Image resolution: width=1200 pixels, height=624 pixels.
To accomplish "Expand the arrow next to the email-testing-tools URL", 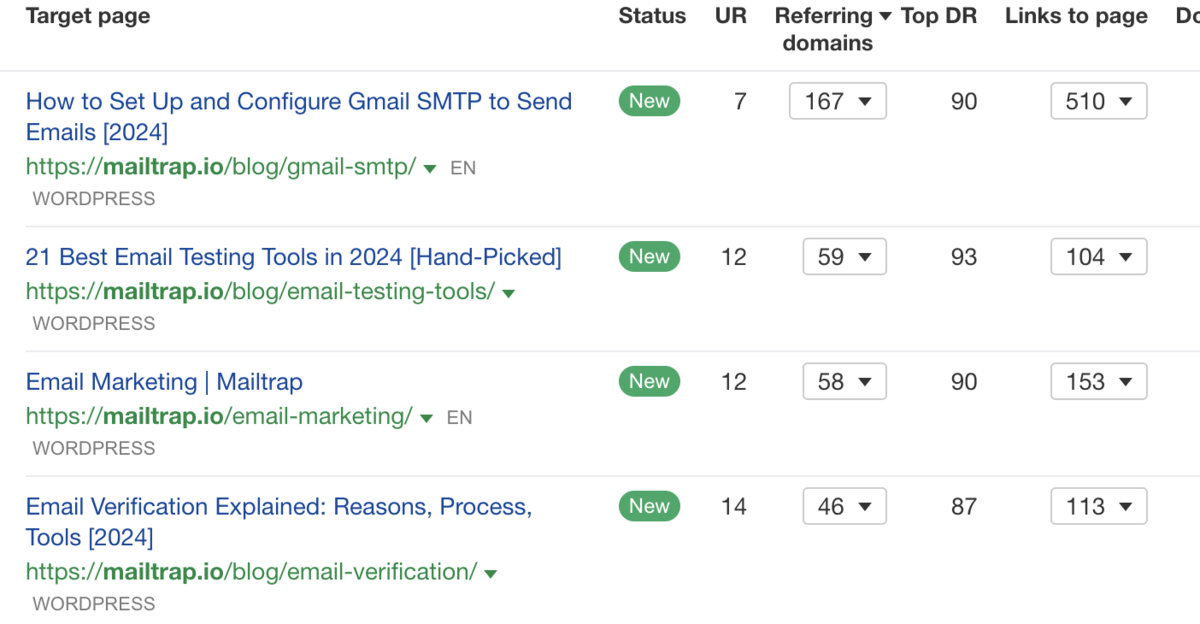I will pos(508,294).
